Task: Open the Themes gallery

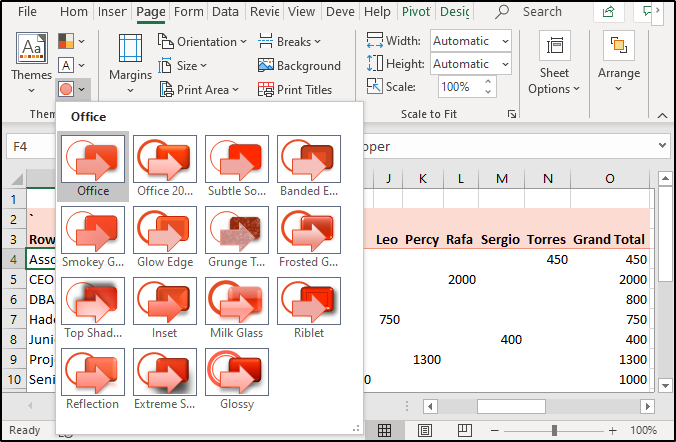Action: 31,63
